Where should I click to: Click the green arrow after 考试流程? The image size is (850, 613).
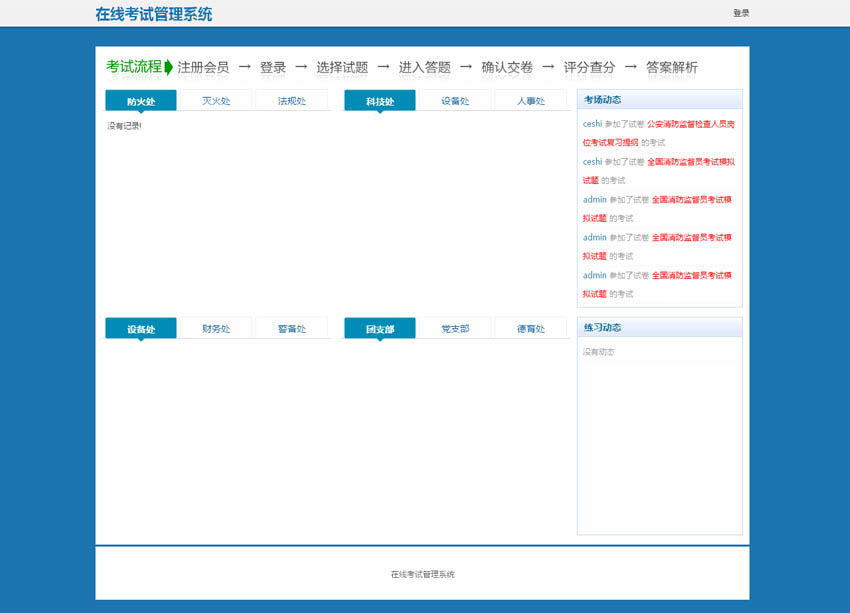(x=169, y=67)
